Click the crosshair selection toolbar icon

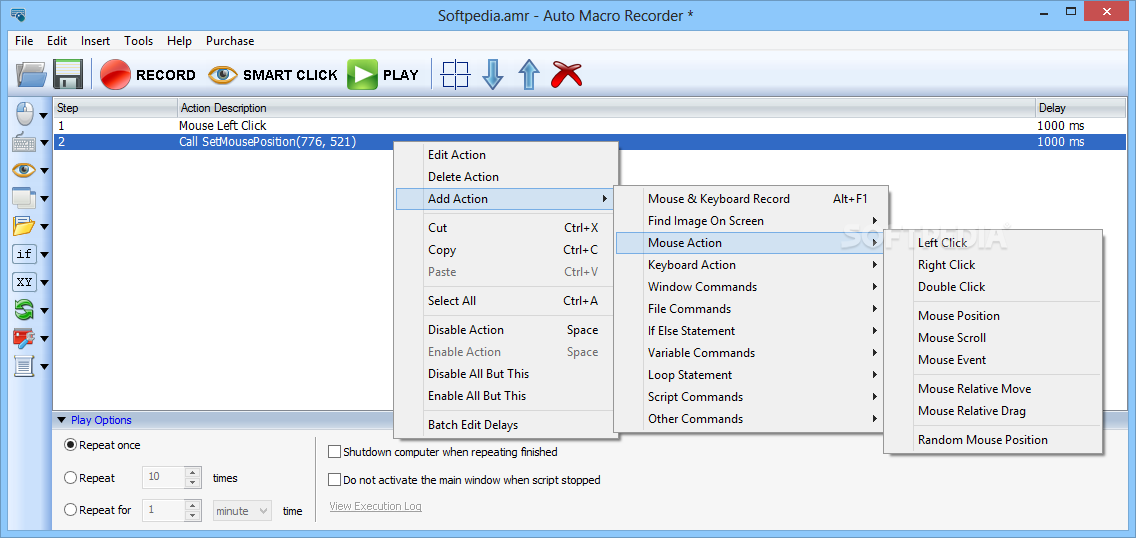click(456, 74)
